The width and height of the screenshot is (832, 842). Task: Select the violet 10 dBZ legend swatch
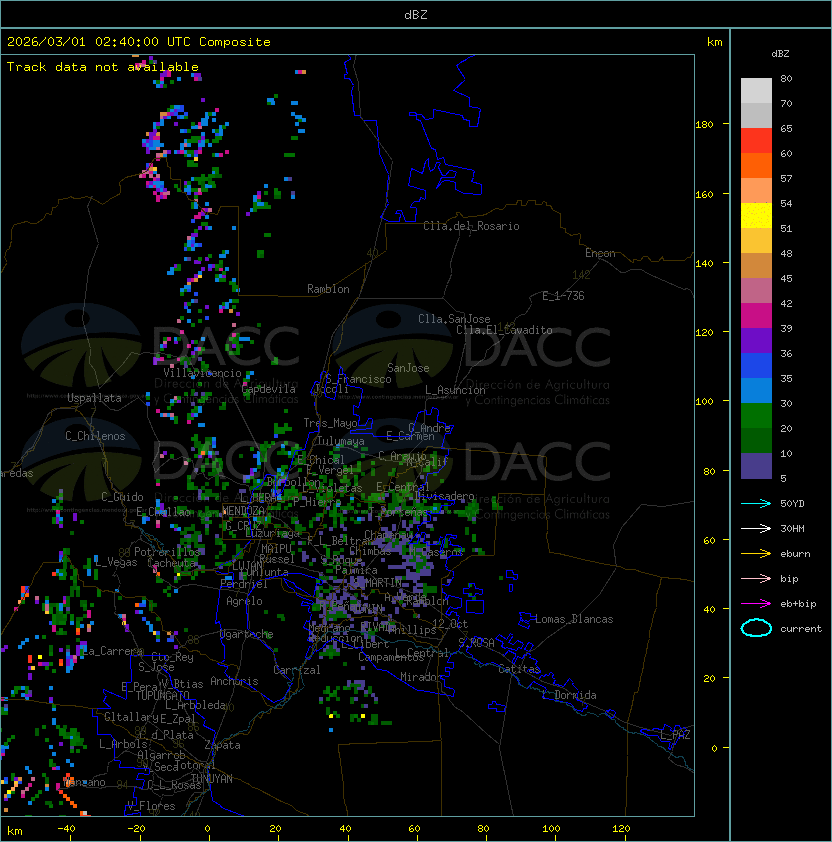click(756, 466)
